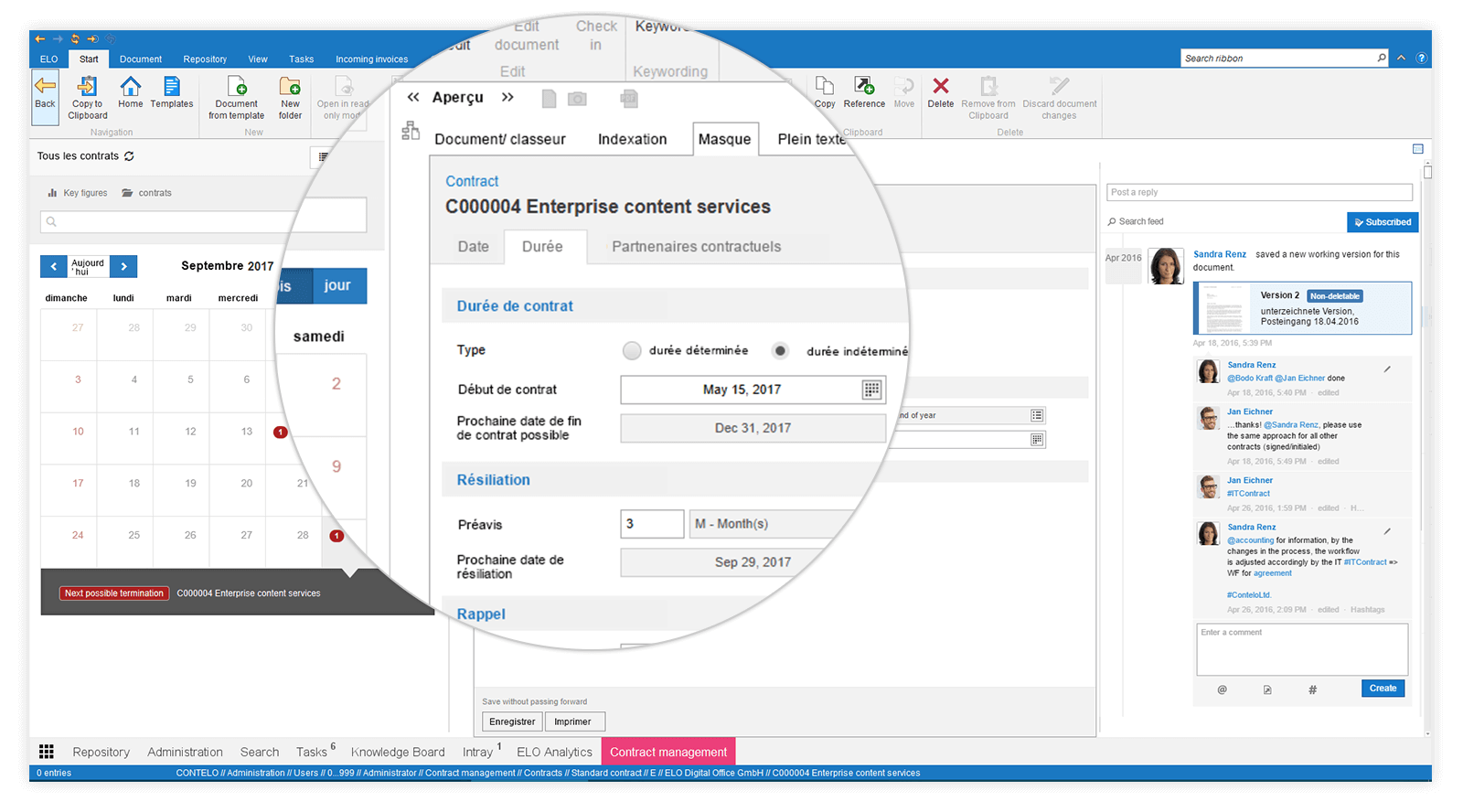
Task: Open the Repository ribbon tab
Action: click(205, 59)
